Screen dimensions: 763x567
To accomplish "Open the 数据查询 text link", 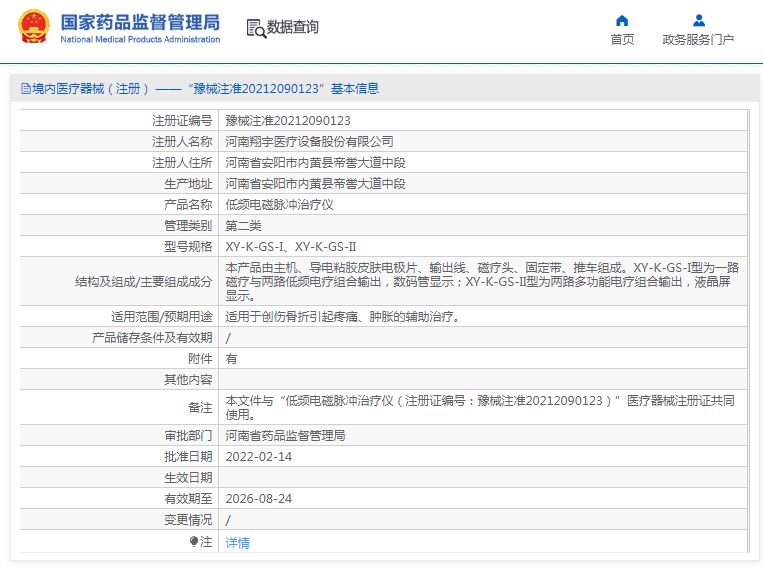I will (x=292, y=27).
